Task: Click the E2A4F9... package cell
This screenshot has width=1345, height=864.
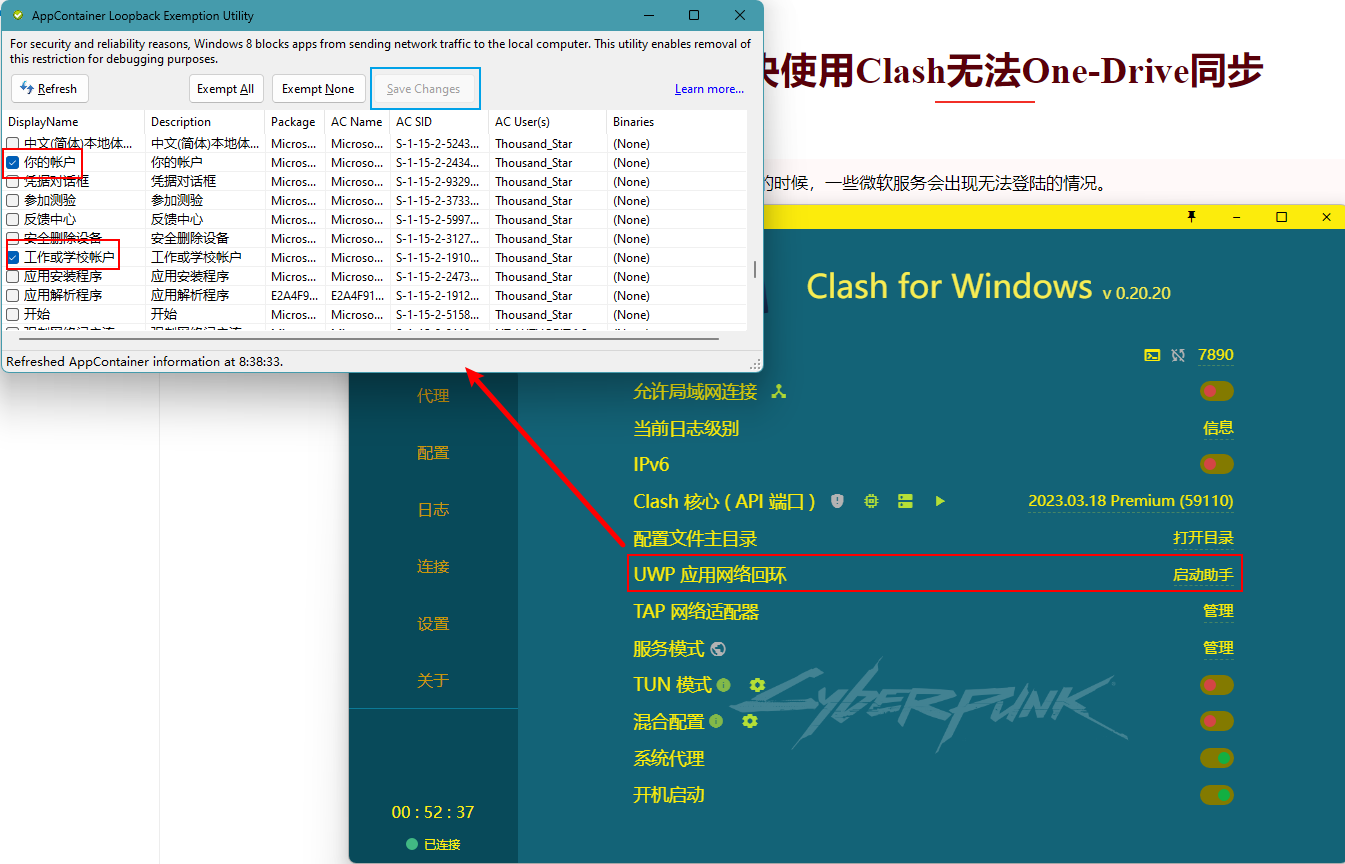Action: click(x=295, y=295)
